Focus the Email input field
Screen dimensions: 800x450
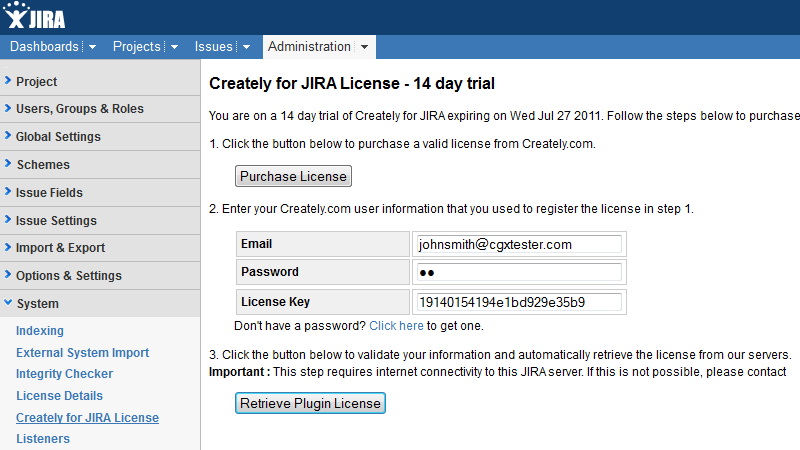(x=519, y=244)
